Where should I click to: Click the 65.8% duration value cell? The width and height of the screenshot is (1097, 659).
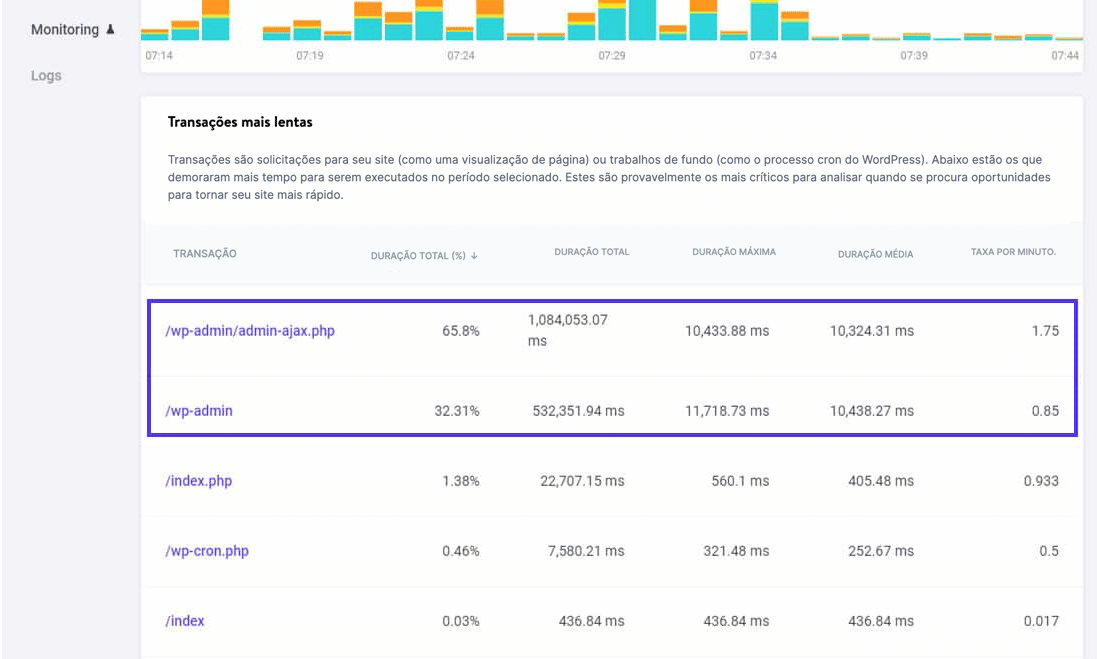(x=461, y=330)
